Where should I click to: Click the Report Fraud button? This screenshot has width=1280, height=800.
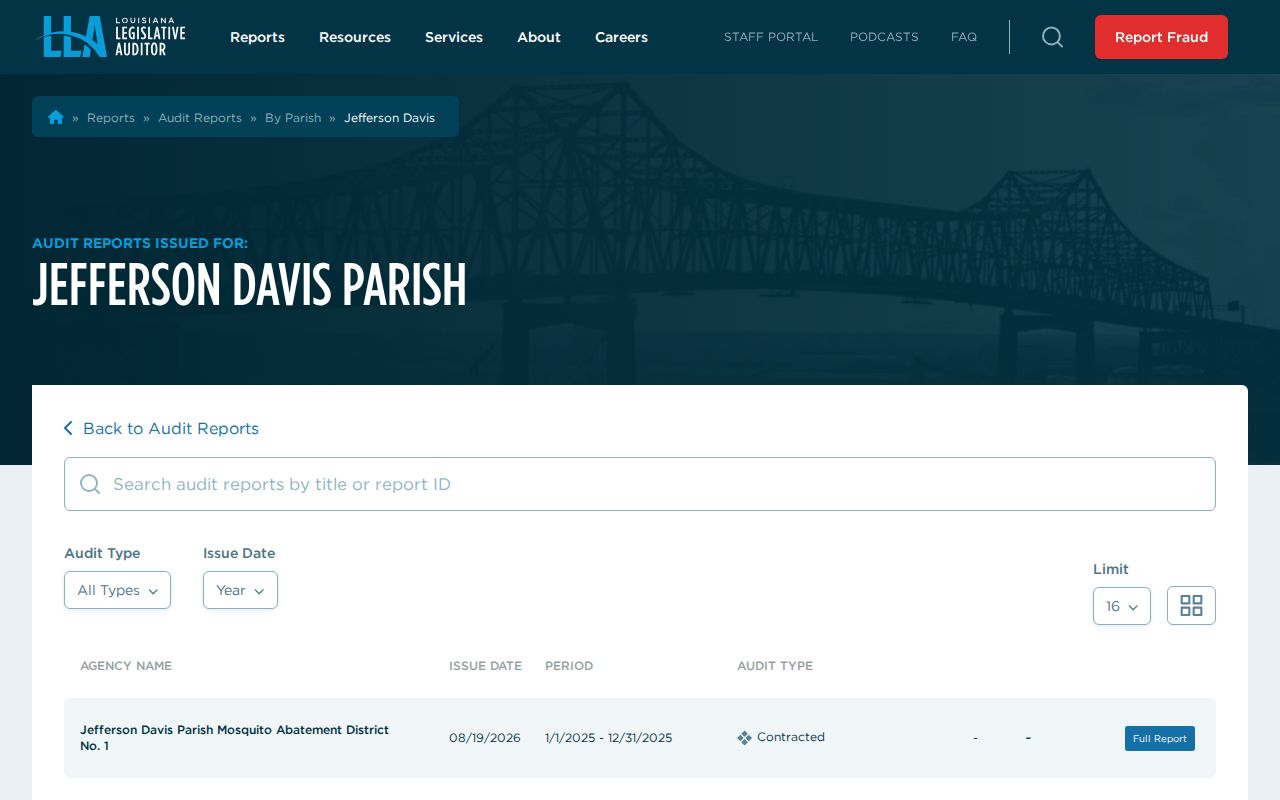click(1161, 37)
